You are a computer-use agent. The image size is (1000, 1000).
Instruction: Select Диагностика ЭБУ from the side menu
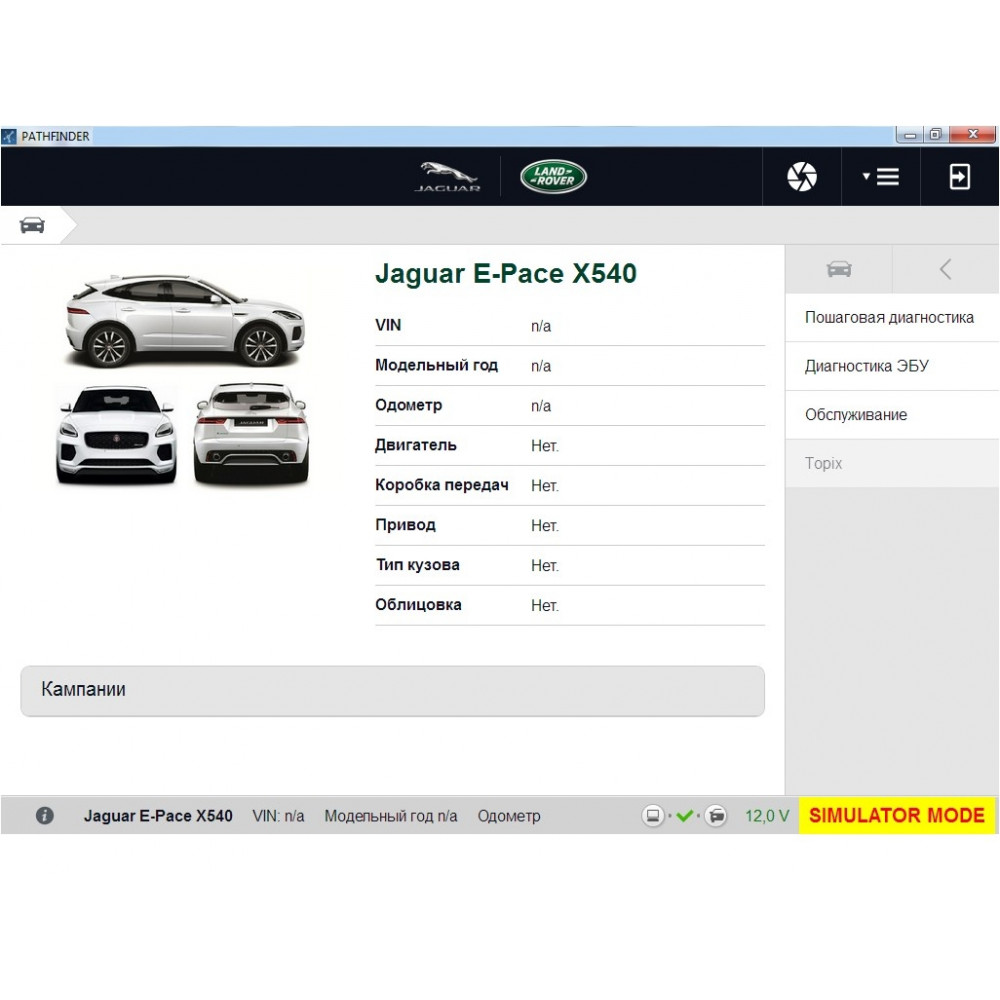(866, 366)
